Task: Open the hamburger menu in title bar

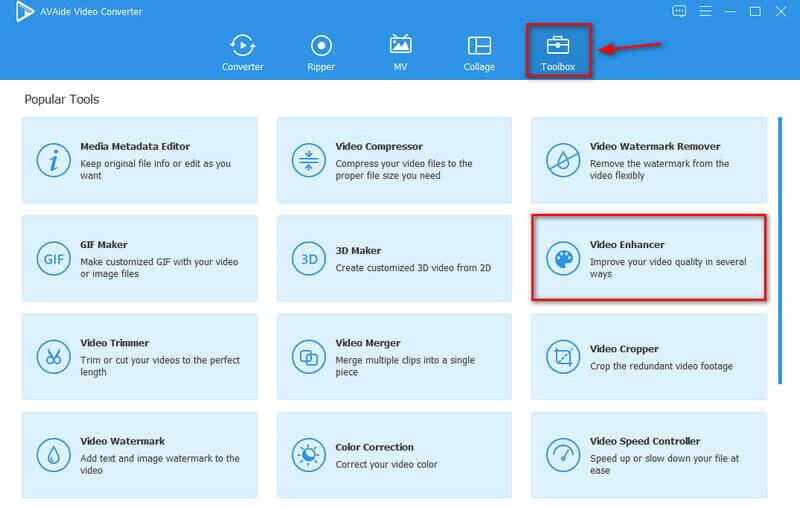Action: tap(705, 11)
